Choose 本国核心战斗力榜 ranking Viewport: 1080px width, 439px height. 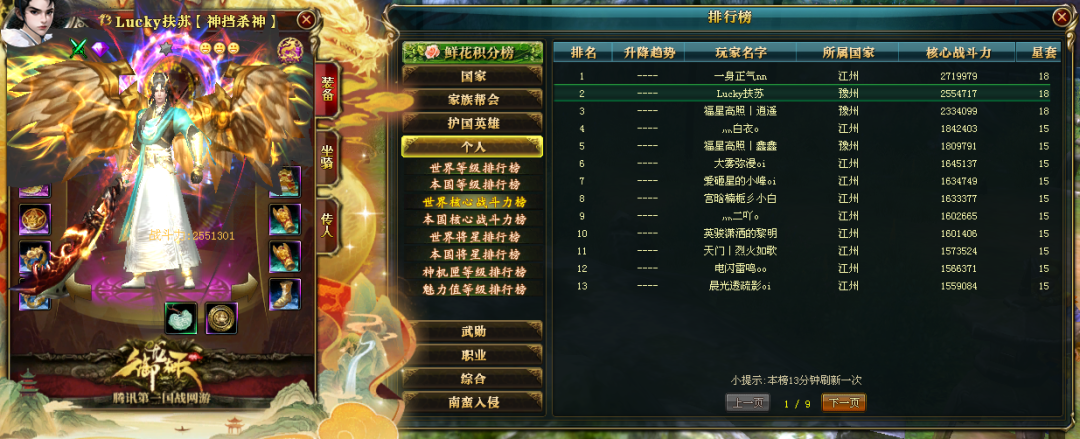click(475, 220)
